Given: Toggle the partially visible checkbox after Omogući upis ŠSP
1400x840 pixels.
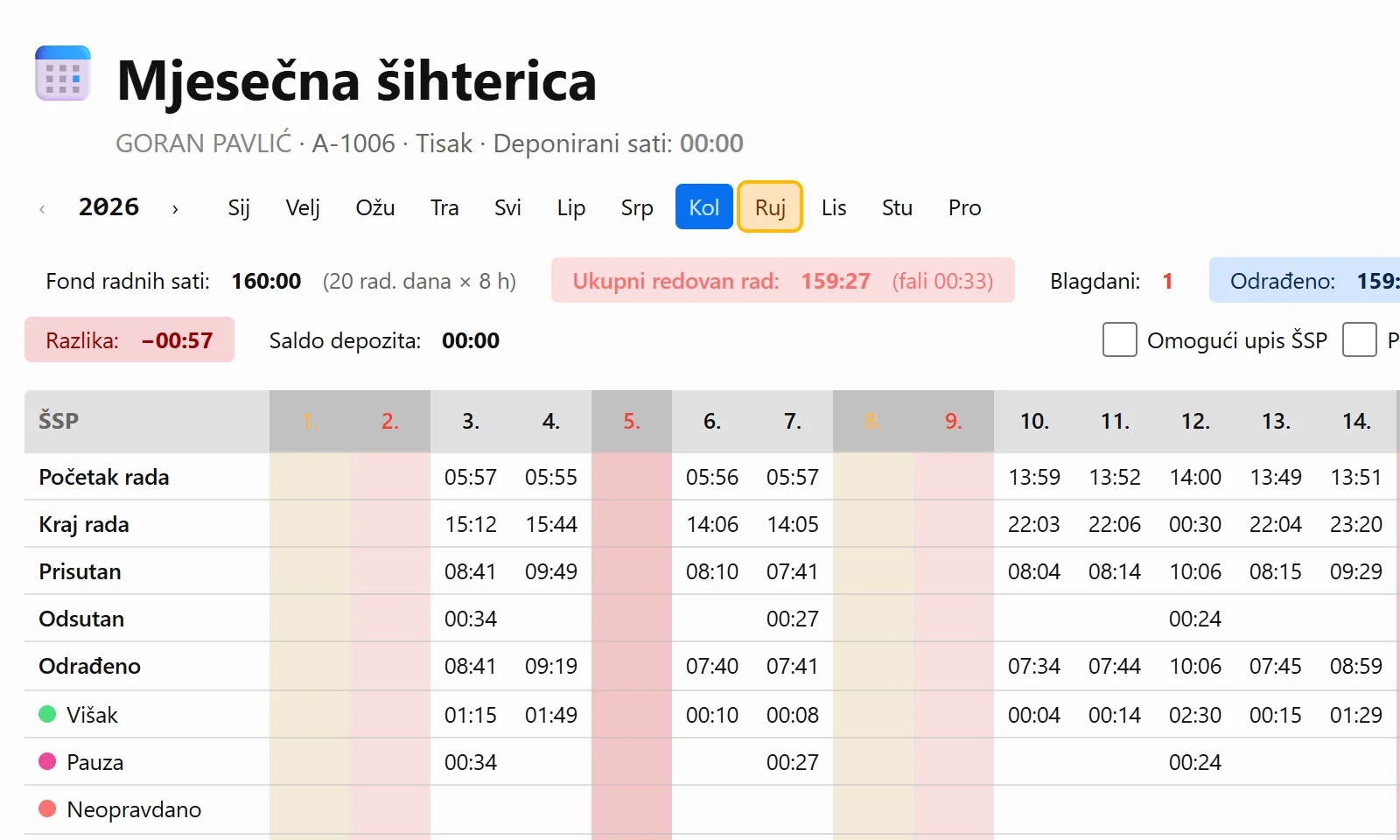Looking at the screenshot, I should coord(1360,339).
